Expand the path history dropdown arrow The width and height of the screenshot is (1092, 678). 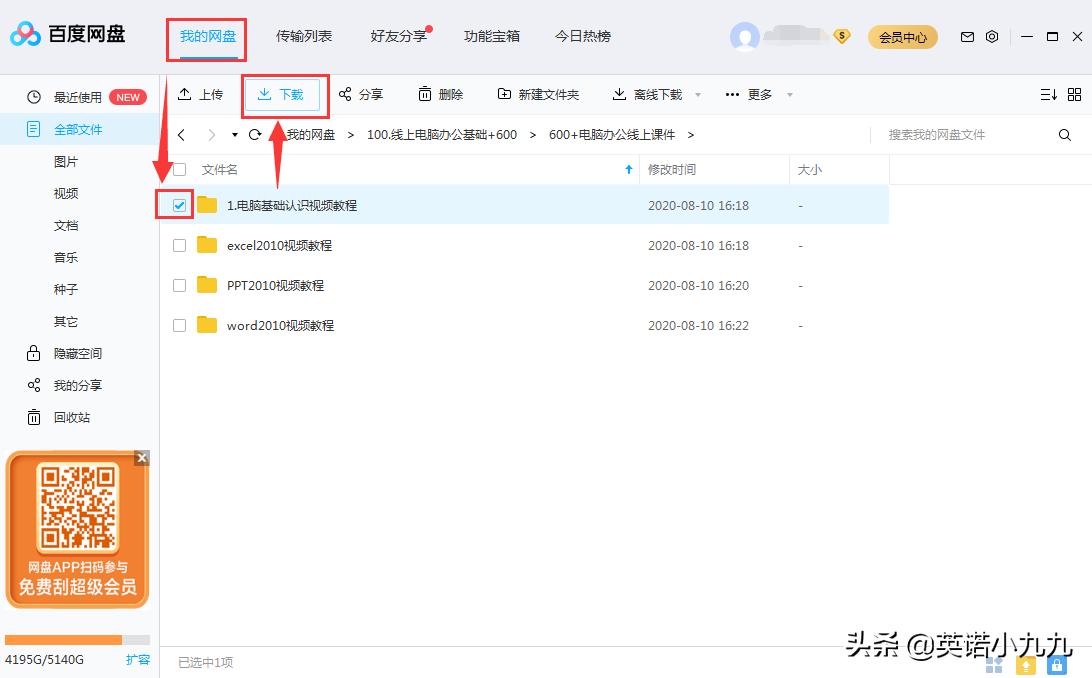pyautogui.click(x=235, y=134)
